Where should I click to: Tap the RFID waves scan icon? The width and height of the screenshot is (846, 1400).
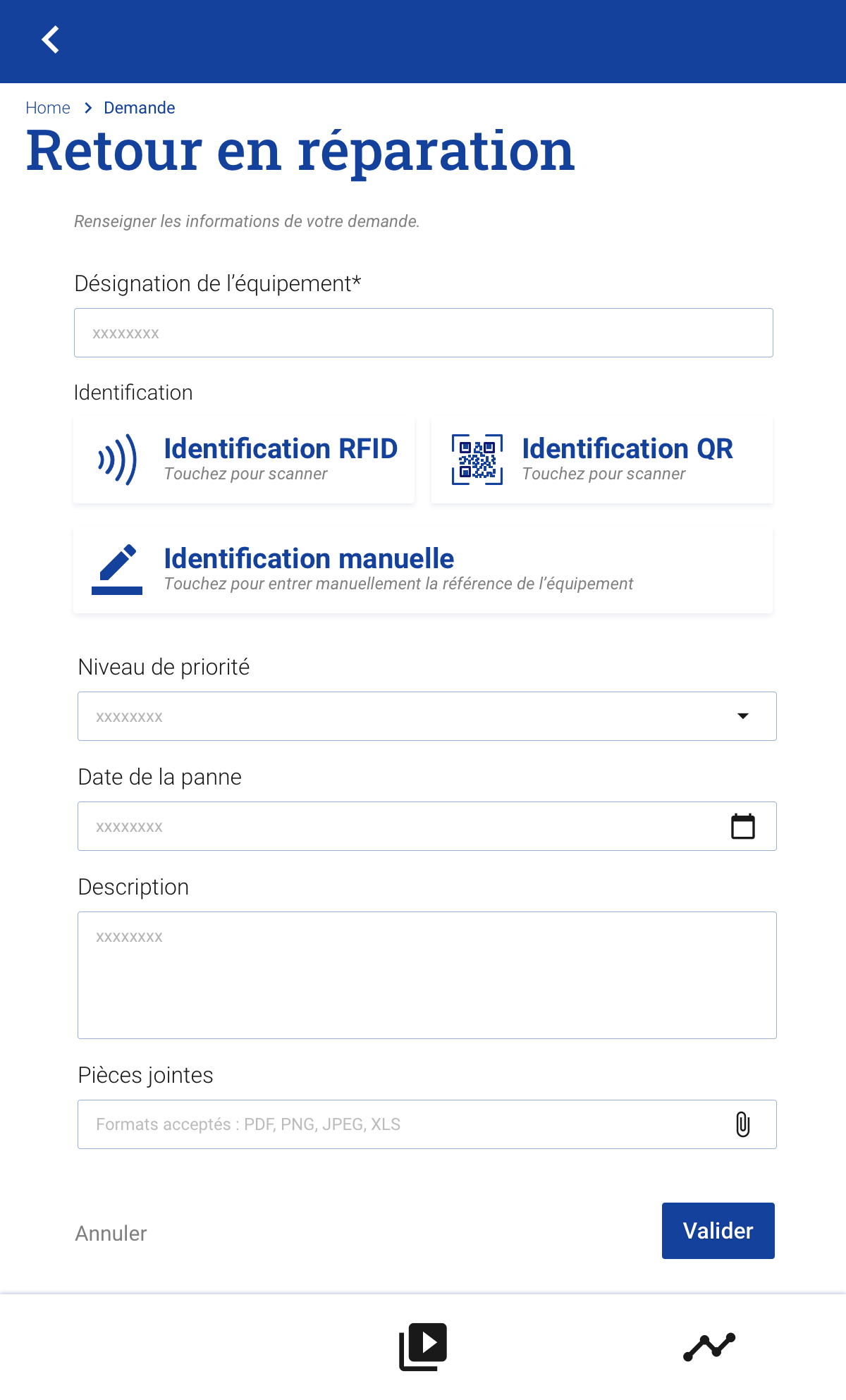(117, 460)
